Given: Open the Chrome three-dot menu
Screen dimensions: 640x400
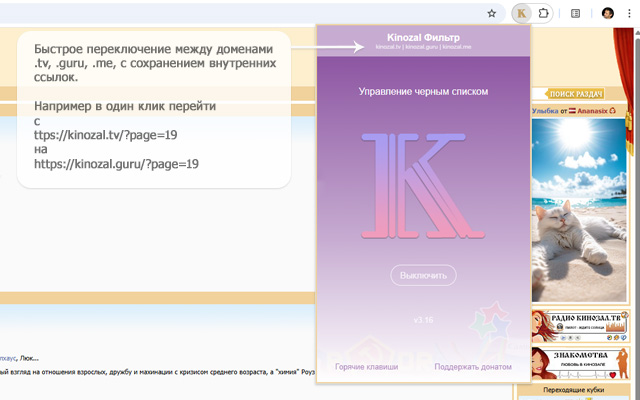Looking at the screenshot, I should point(629,13).
